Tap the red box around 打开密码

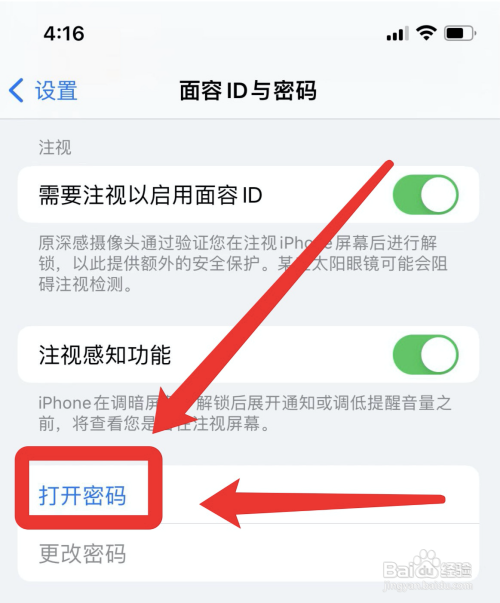point(88,488)
